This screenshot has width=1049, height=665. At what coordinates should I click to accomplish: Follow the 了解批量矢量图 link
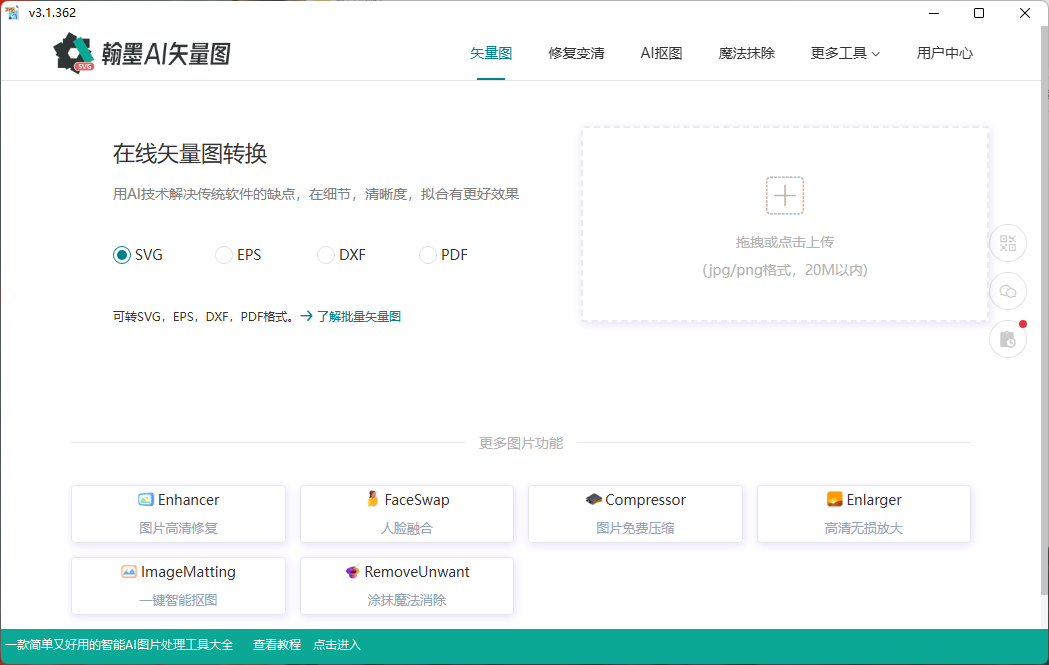coord(358,316)
